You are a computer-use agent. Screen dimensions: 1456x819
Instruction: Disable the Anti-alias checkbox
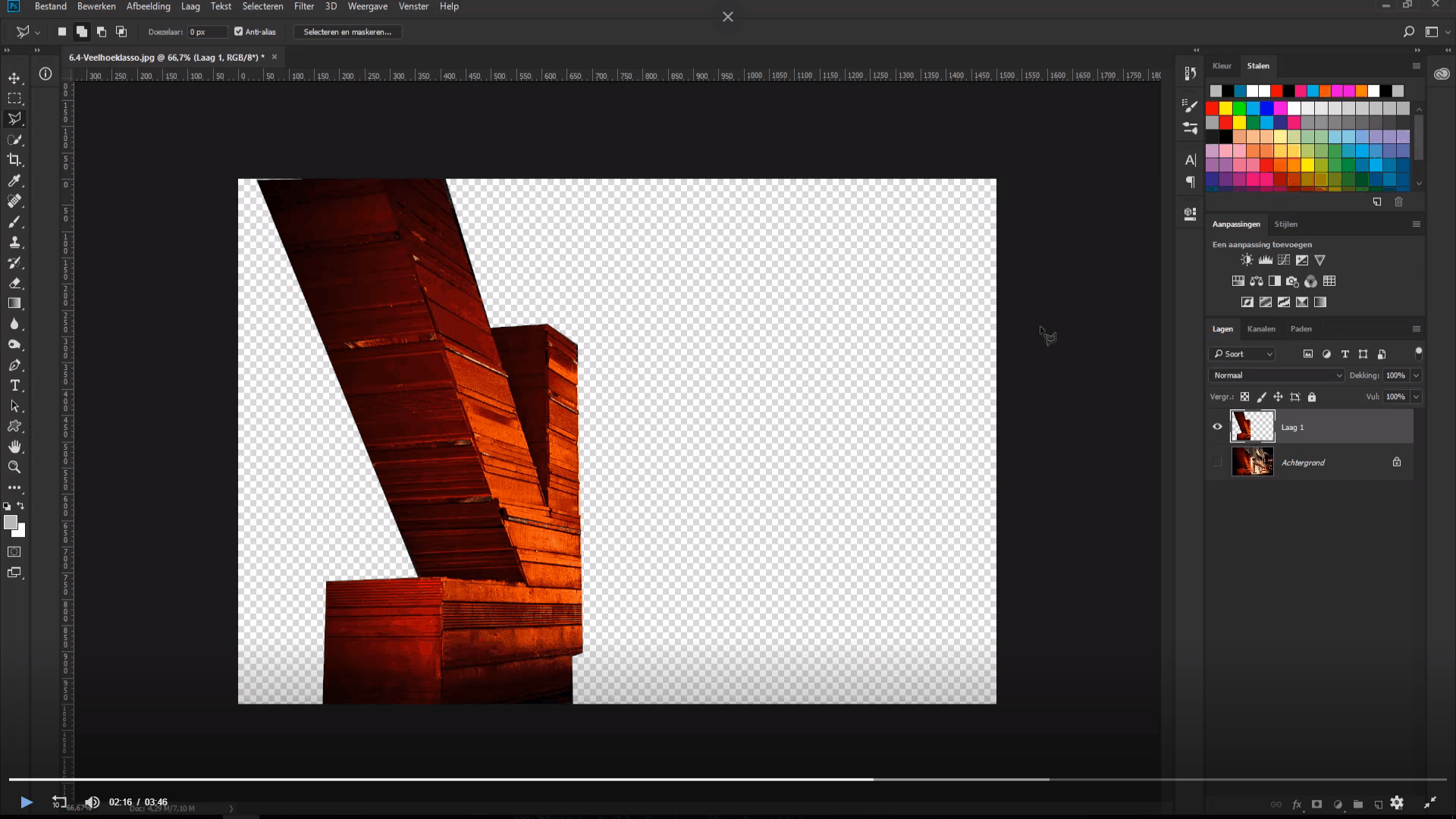coord(238,32)
